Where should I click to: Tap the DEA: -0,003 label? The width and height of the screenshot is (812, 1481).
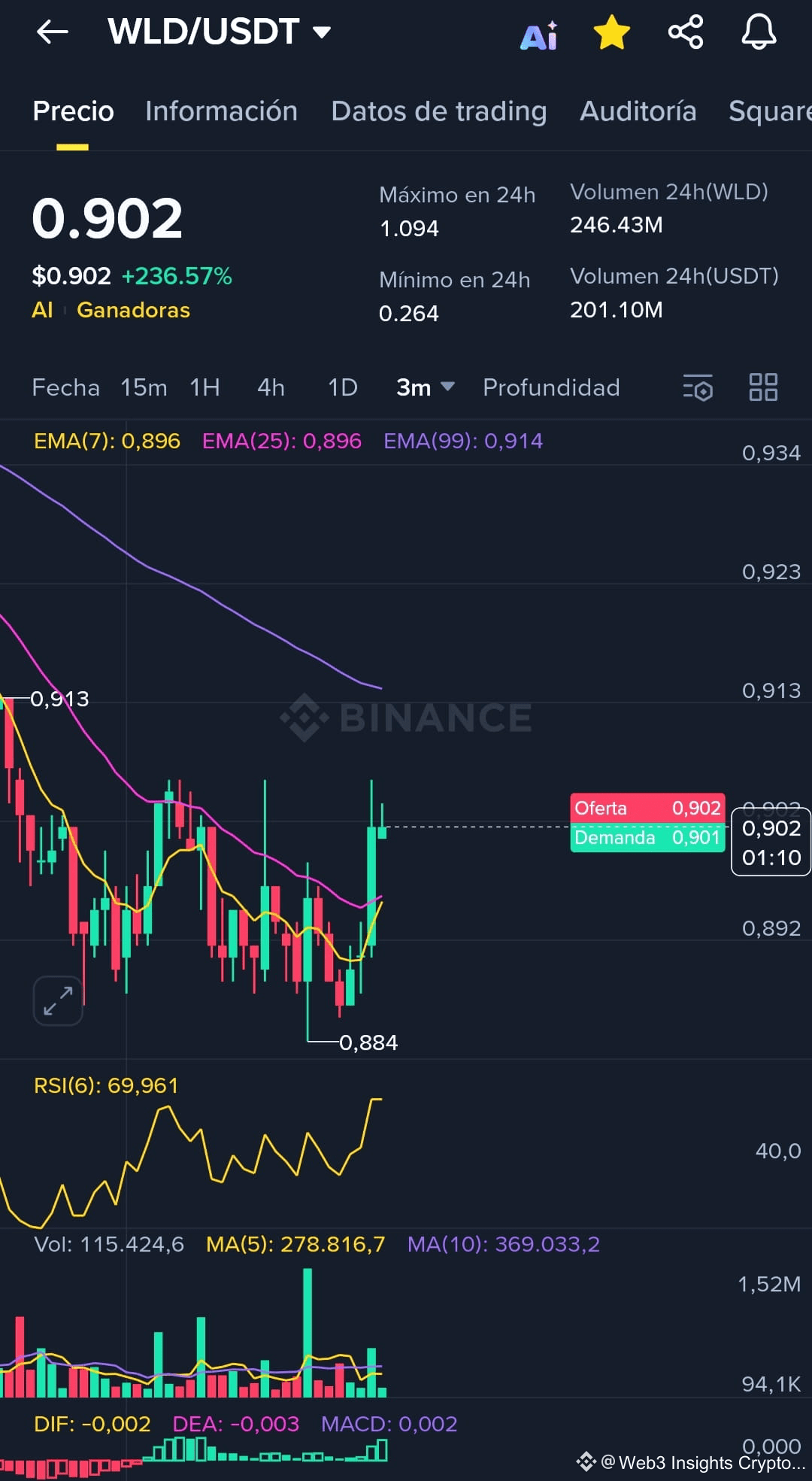click(236, 1424)
